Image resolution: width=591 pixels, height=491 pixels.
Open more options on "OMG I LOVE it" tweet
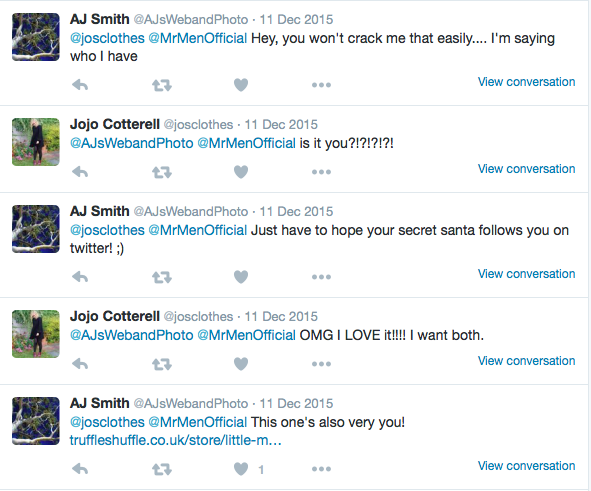(x=321, y=364)
